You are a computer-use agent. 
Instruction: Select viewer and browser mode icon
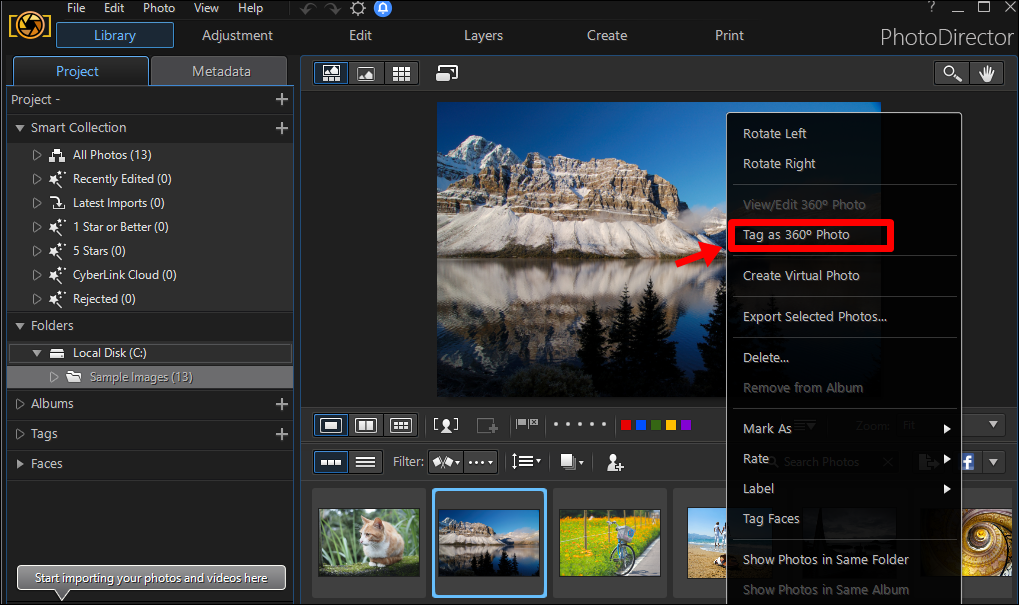331,73
